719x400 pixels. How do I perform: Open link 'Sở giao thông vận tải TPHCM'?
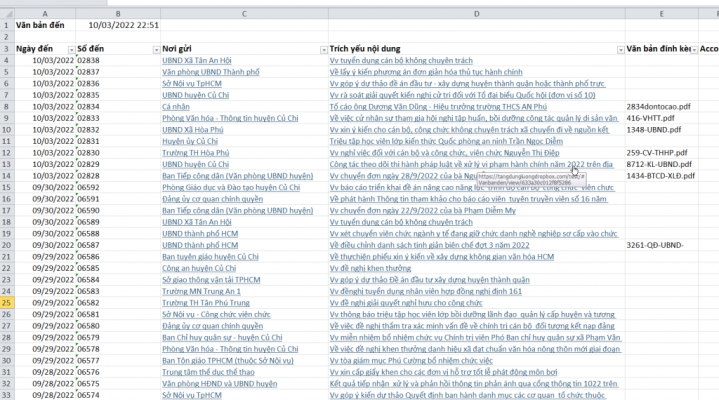tap(211, 280)
